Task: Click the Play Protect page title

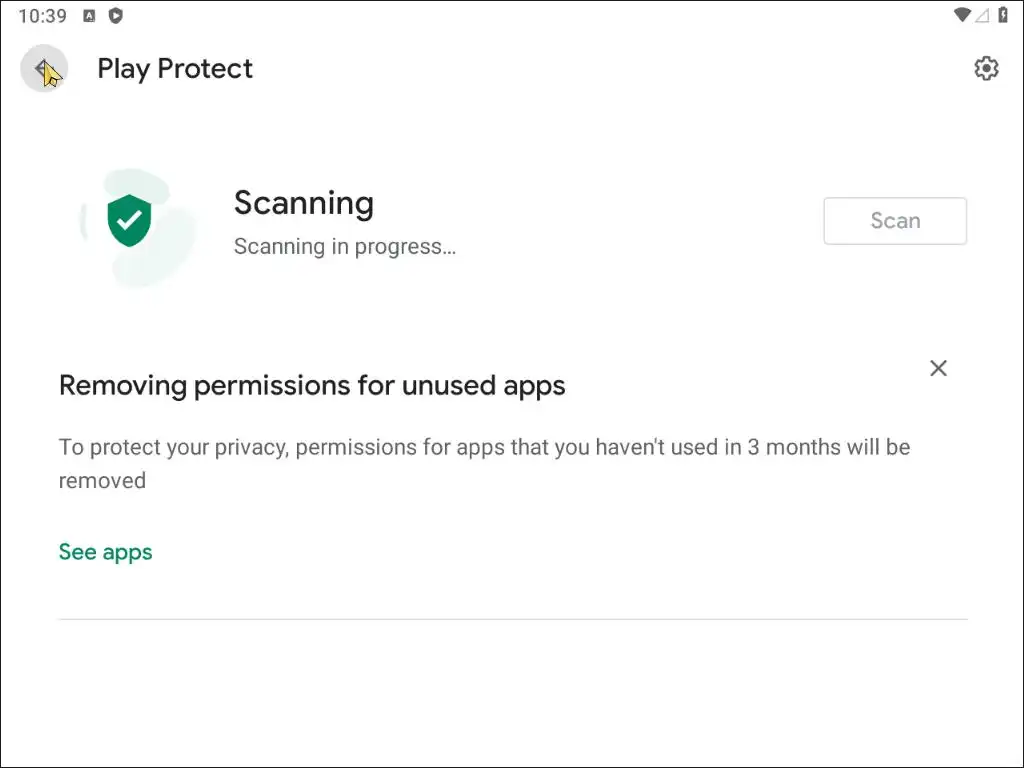Action: pos(175,68)
